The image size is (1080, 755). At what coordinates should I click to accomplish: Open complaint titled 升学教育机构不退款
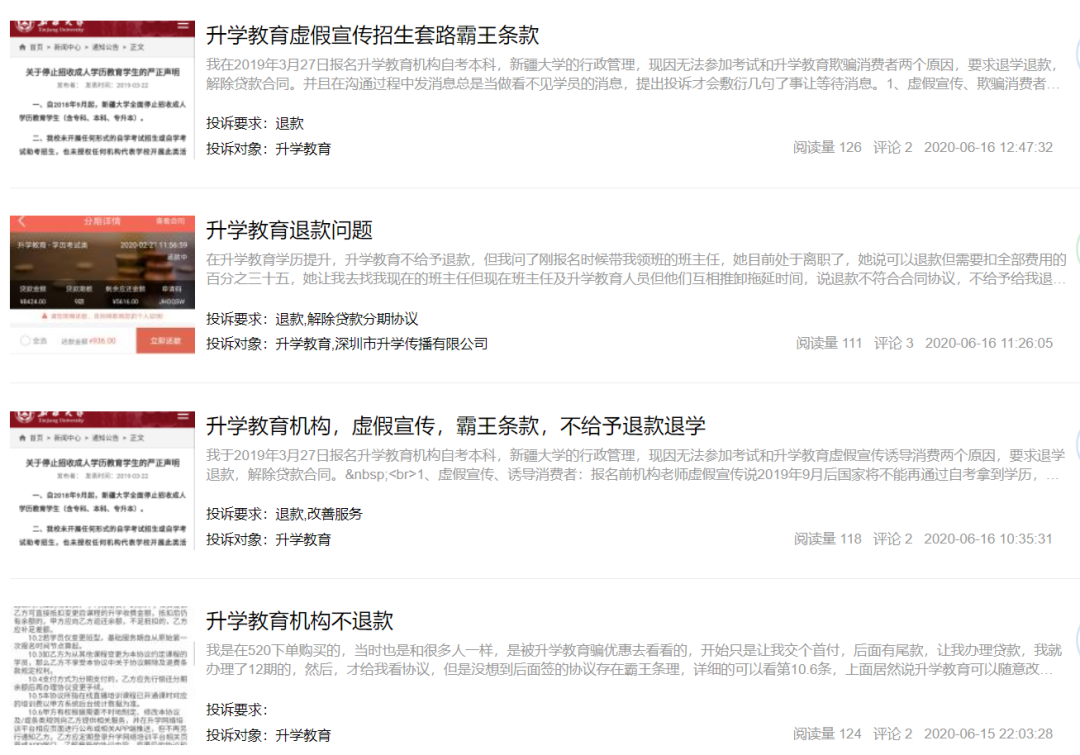pyautogui.click(x=299, y=621)
